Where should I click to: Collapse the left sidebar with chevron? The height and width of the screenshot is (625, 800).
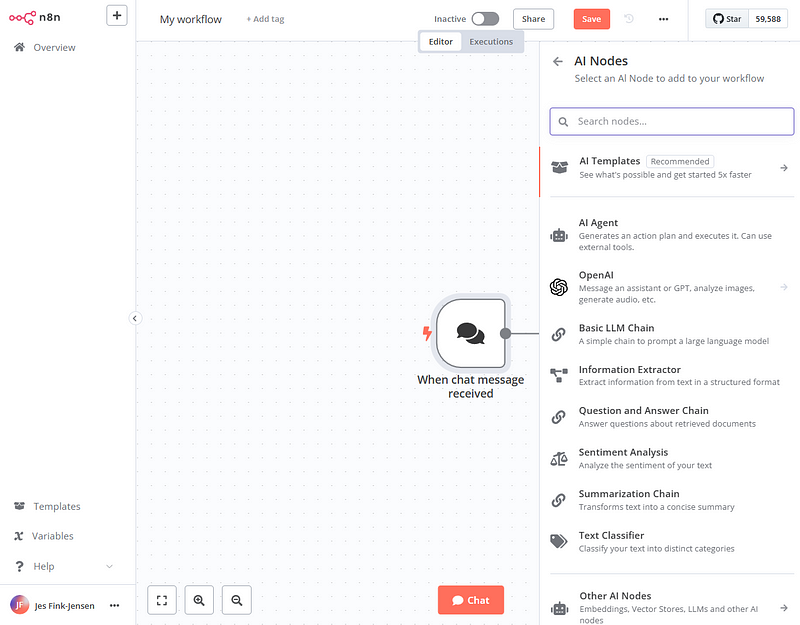click(135, 318)
